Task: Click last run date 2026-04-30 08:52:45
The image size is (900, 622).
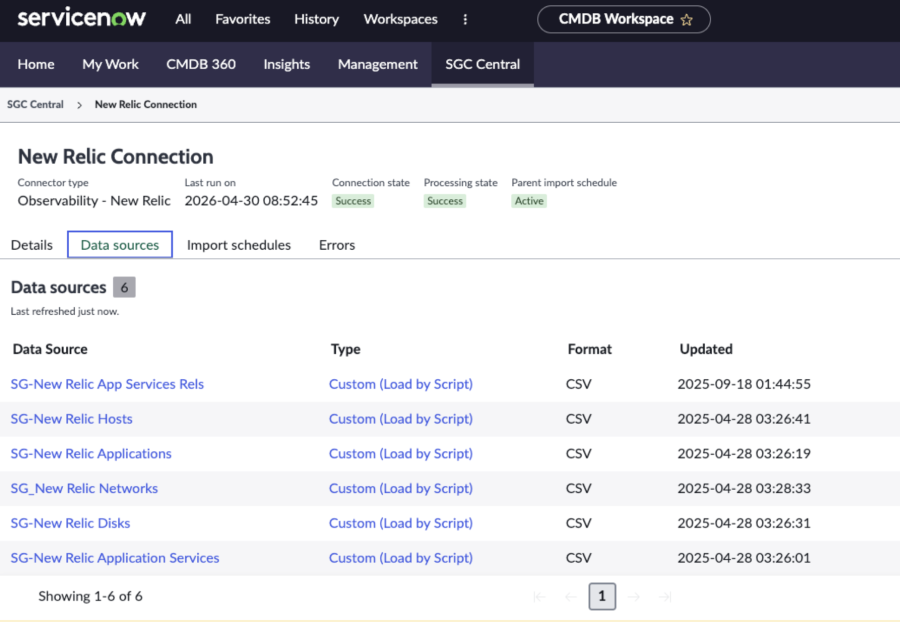Action: [251, 201]
